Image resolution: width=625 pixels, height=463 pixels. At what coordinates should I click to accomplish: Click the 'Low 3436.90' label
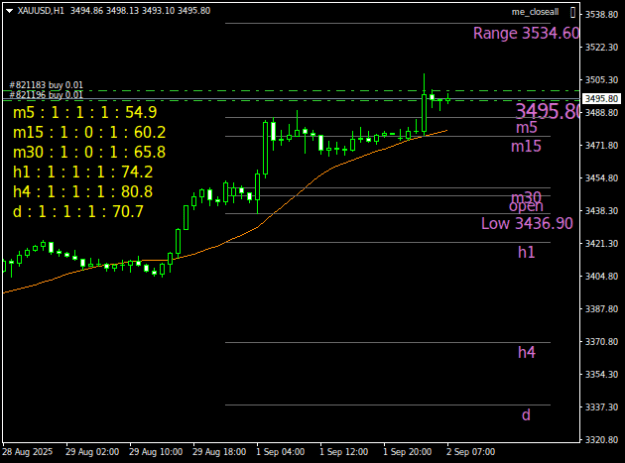coord(527,223)
